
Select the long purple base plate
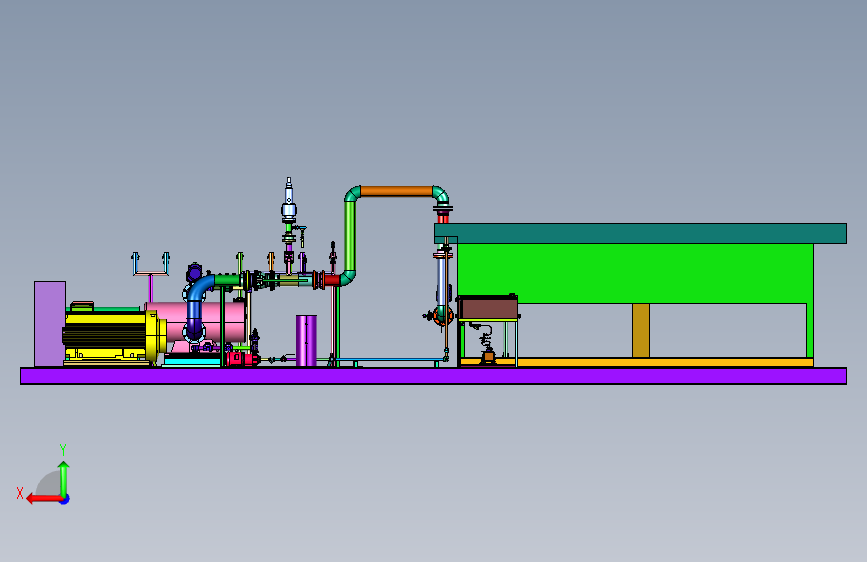click(x=433, y=376)
